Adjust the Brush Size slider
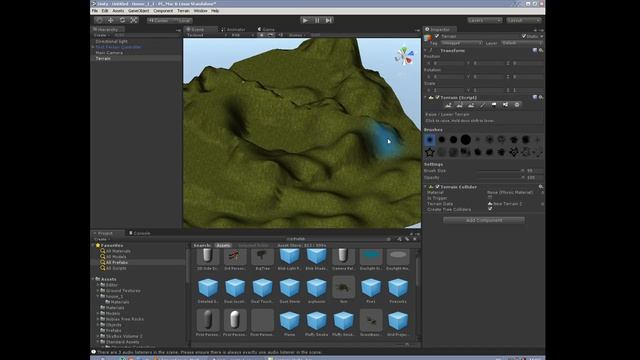Viewport: 640px width, 360px height. 501,171
